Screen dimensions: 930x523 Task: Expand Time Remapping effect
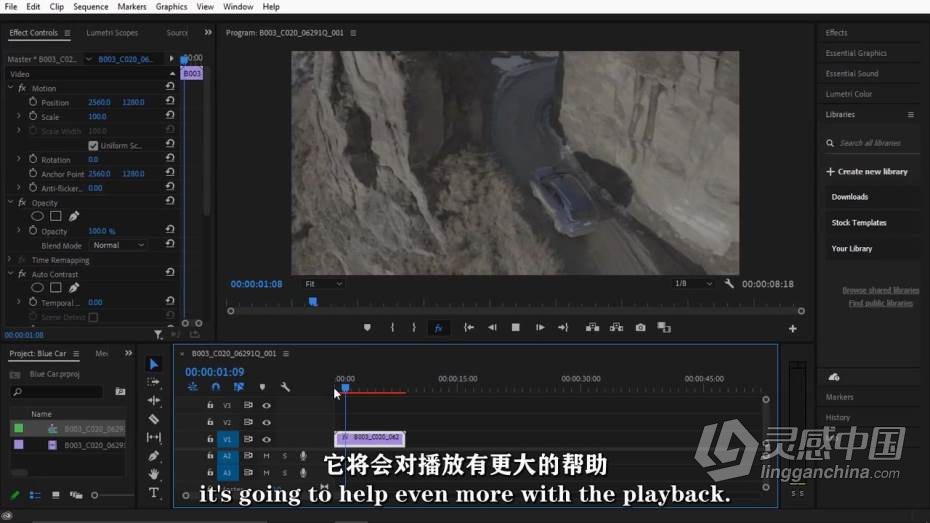(10, 260)
